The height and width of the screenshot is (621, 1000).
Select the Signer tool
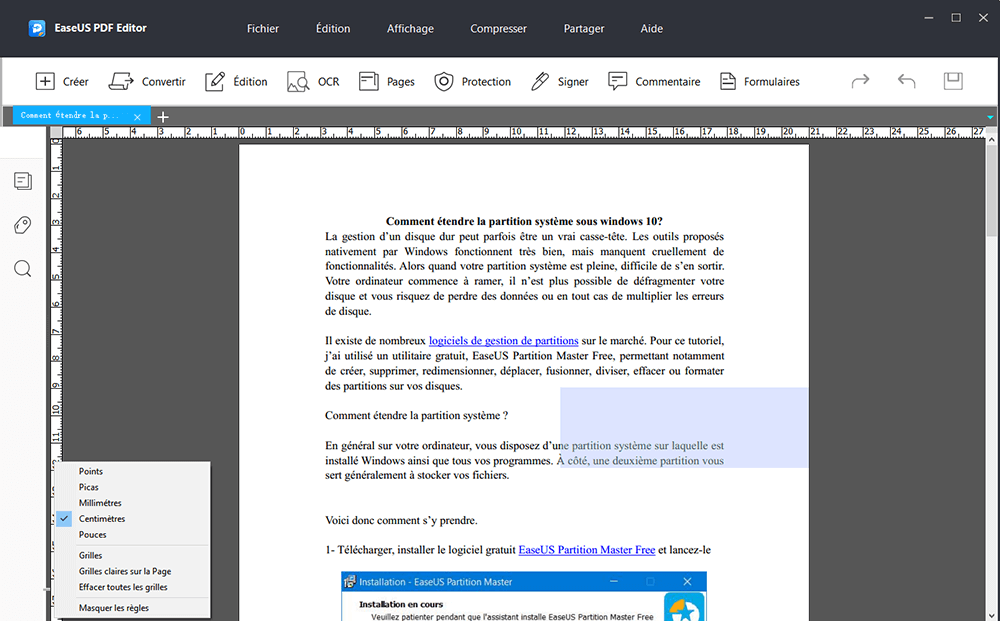point(559,82)
